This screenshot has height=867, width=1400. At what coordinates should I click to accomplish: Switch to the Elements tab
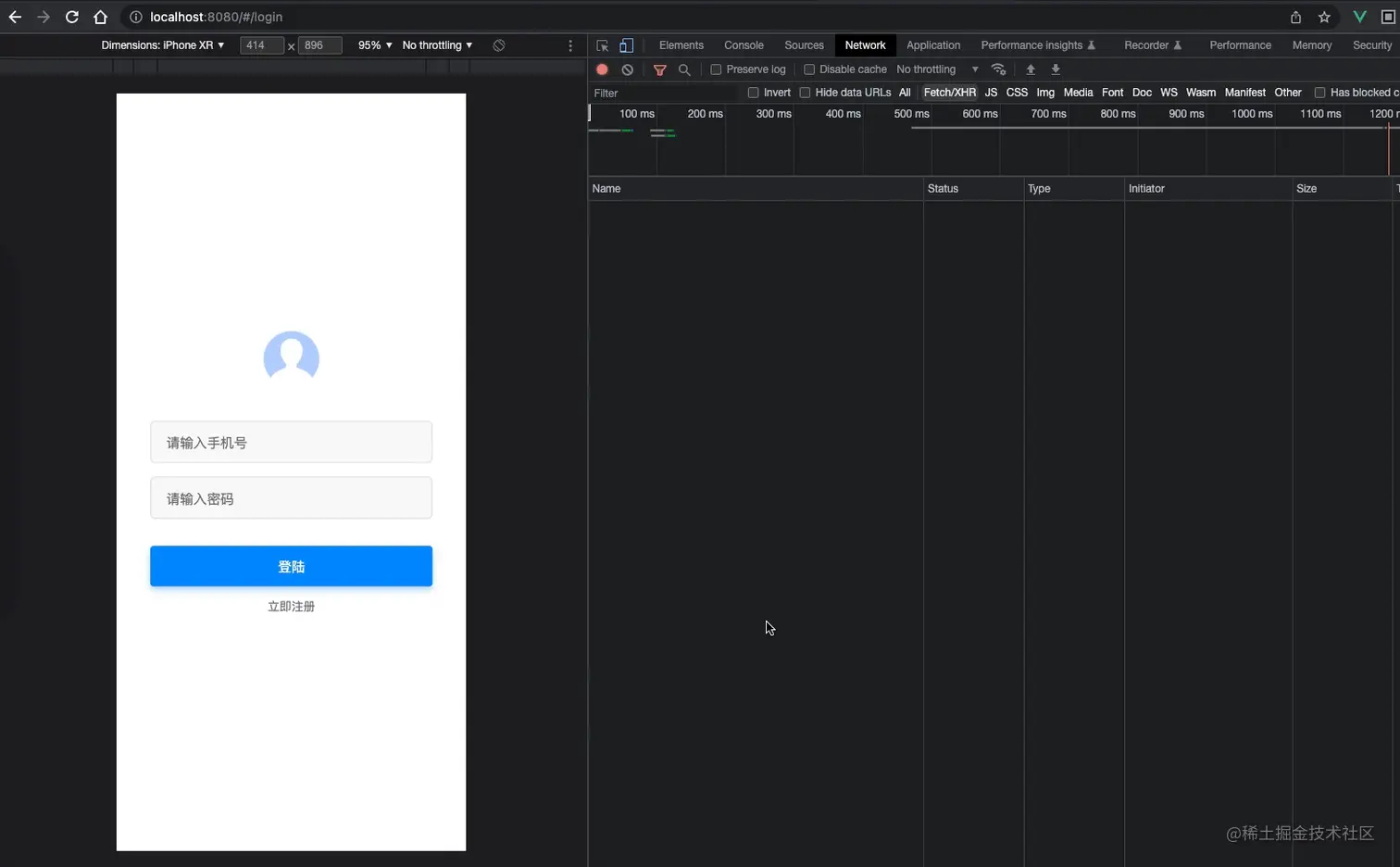point(681,45)
